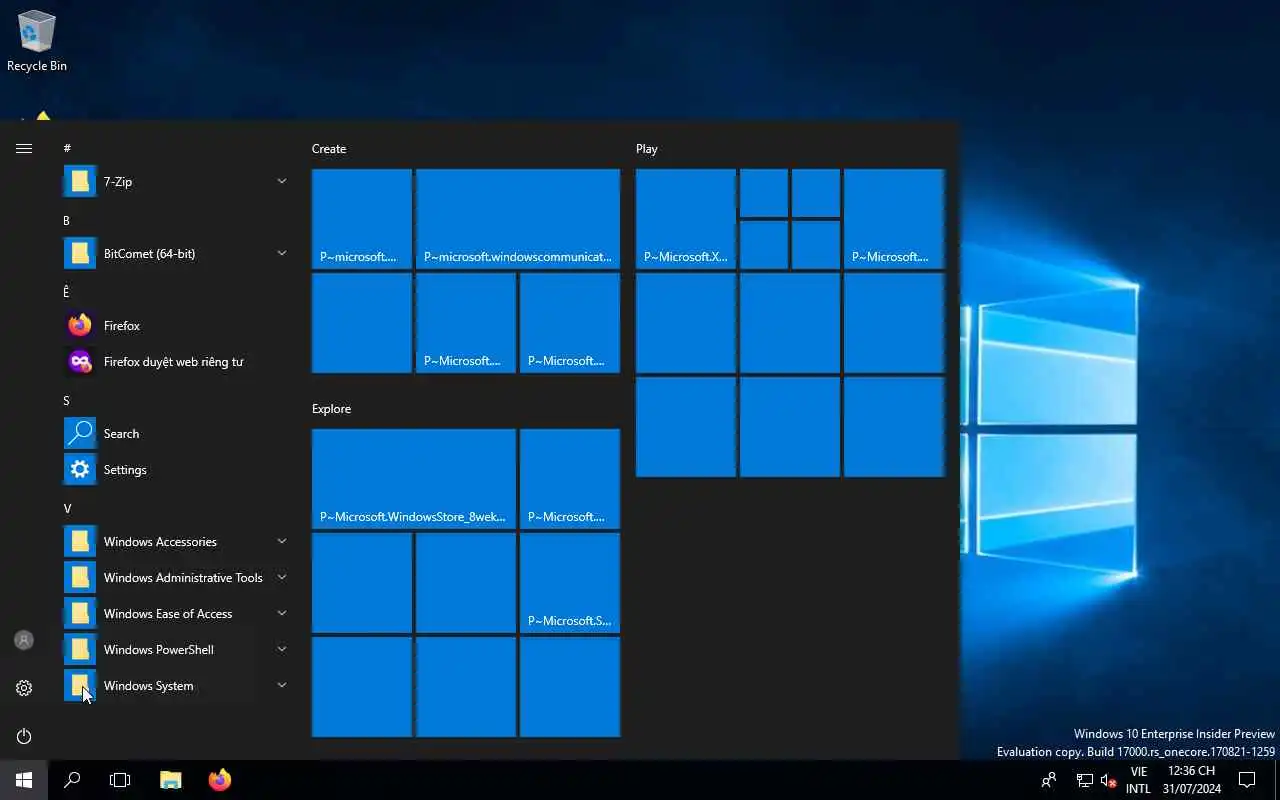Viewport: 1280px width, 800px height.
Task: Open Windows Administrative Tools folder label
Action: tap(183, 577)
